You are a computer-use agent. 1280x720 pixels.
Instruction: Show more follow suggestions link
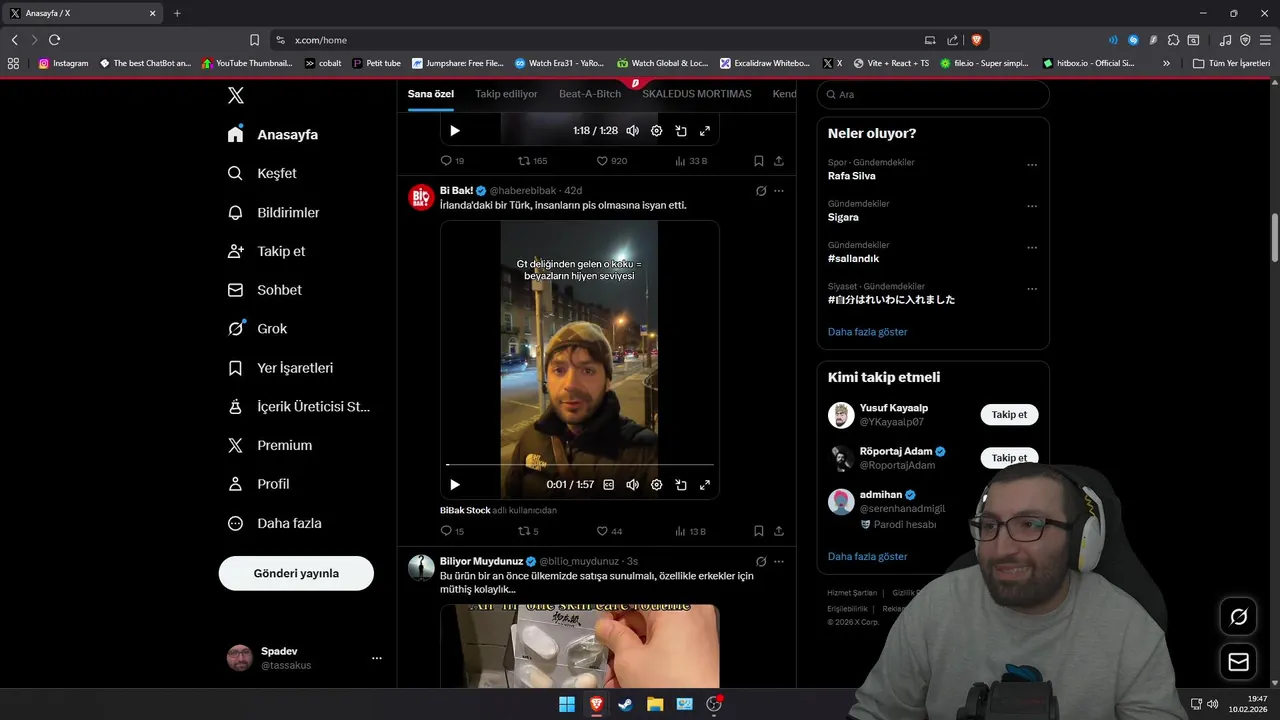[867, 556]
